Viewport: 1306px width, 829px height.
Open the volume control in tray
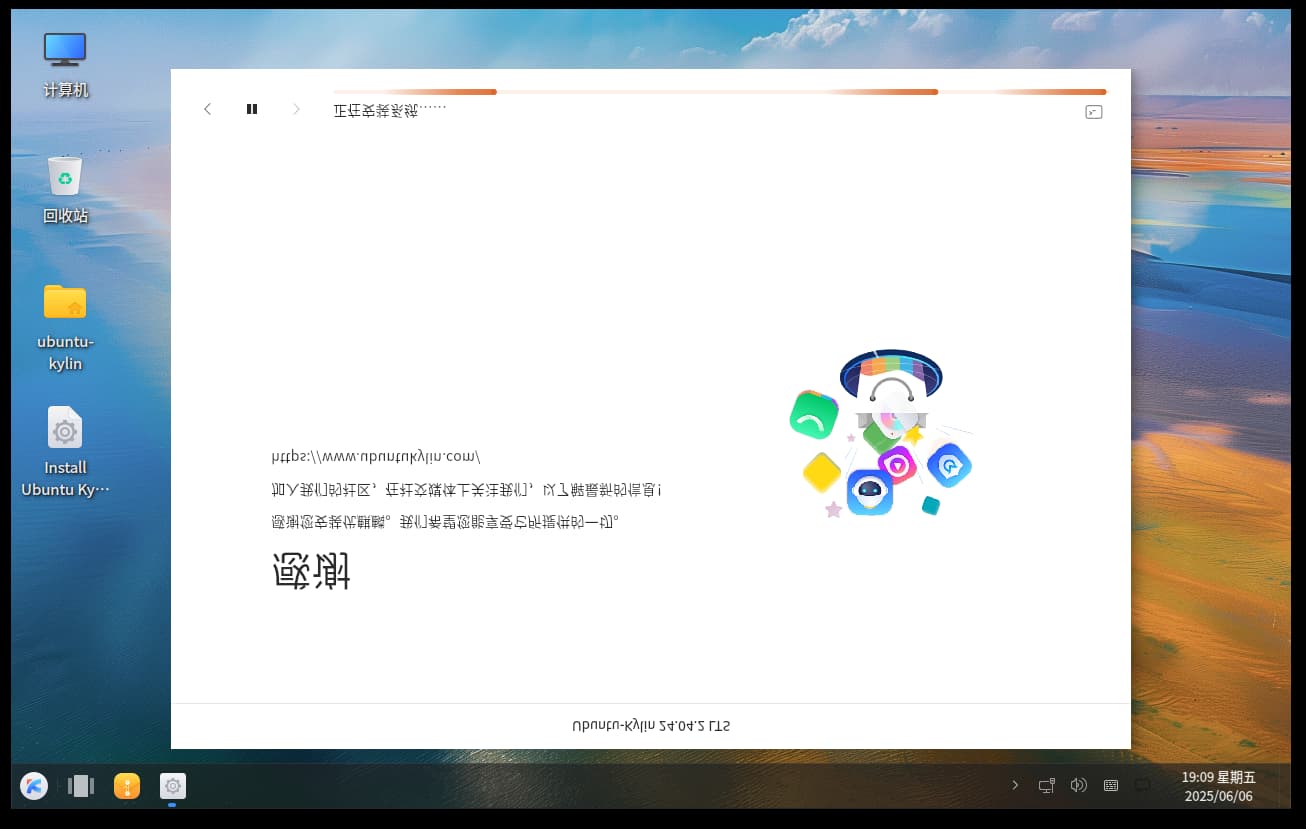coord(1079,785)
